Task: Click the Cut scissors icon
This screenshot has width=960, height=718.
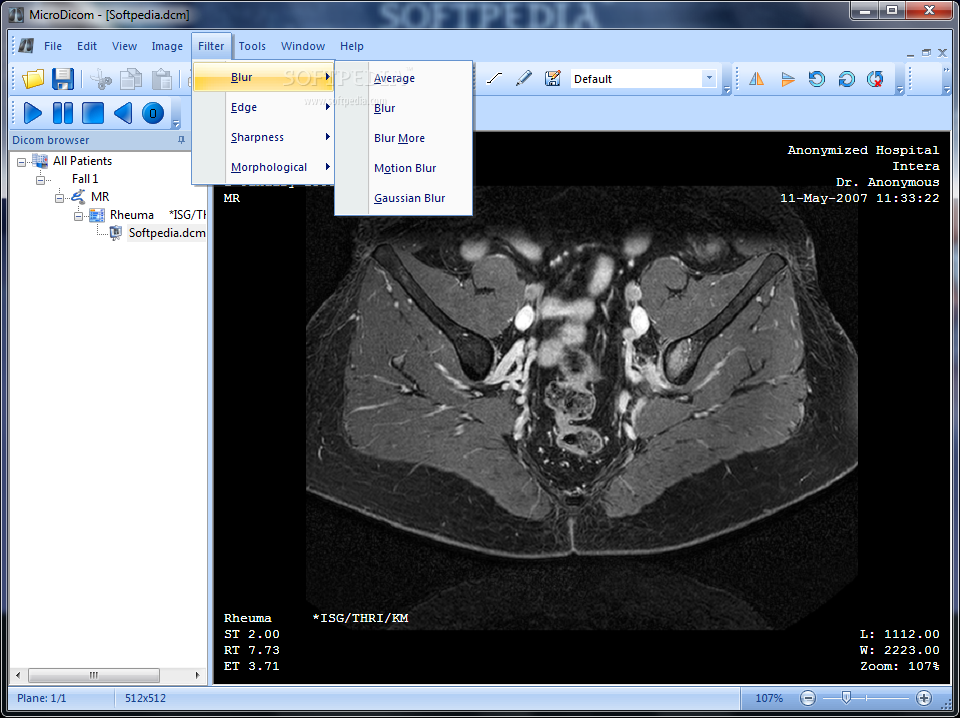Action: click(x=100, y=79)
